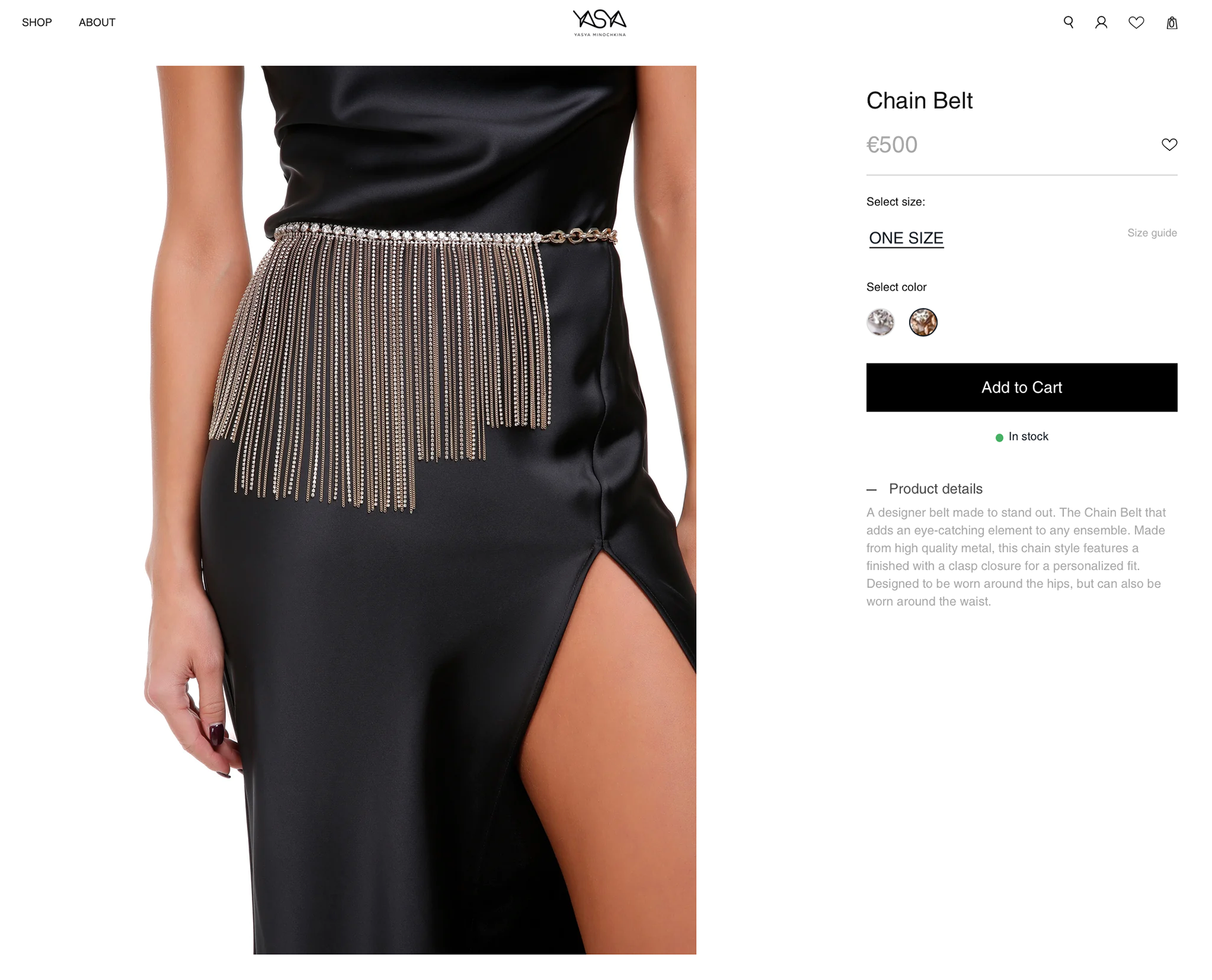This screenshot has width=1212, height=980.
Task: Choose the silver color swatch
Action: 880,322
